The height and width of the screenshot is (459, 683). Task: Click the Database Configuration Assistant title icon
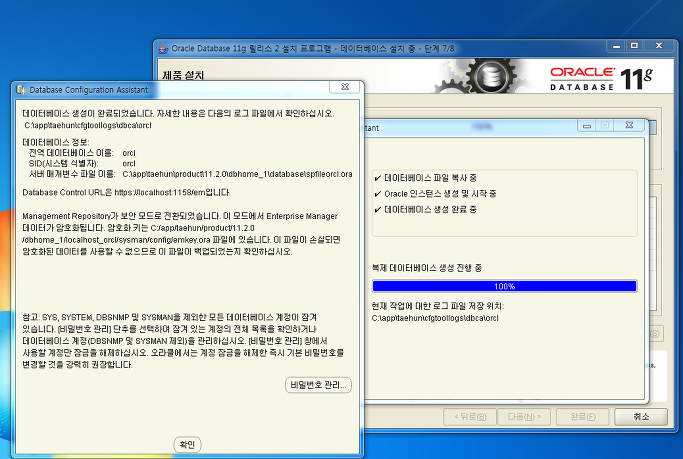(x=21, y=90)
